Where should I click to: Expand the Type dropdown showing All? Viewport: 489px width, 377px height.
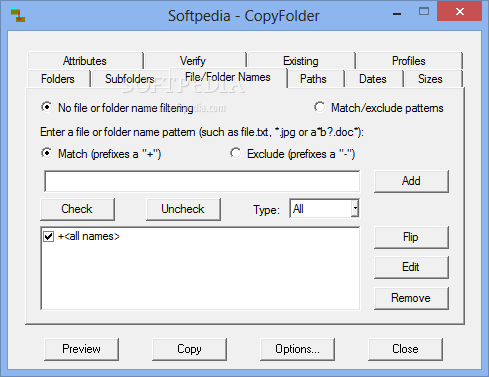pos(355,209)
